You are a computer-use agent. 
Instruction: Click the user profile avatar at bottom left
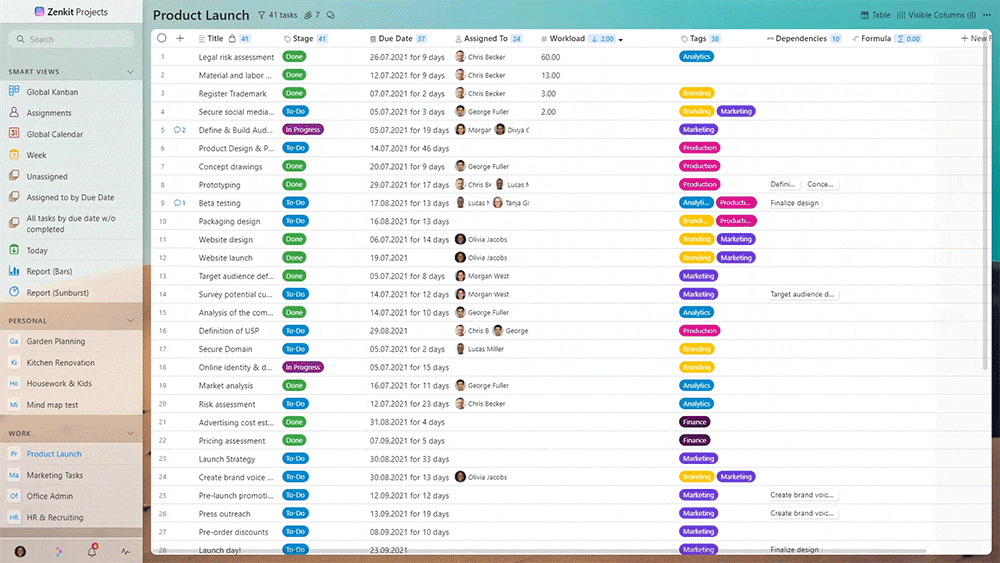tap(20, 551)
